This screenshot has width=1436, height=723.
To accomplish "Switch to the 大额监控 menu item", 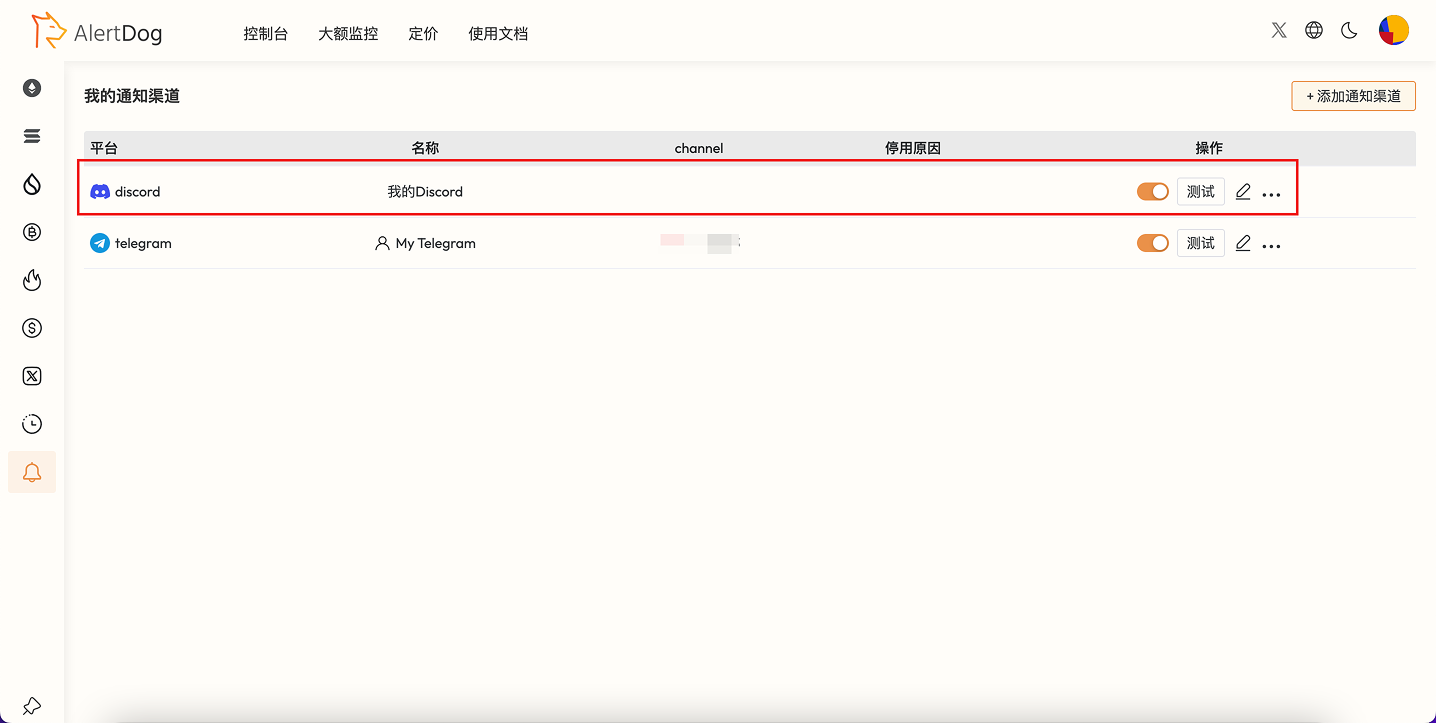I will (347, 33).
